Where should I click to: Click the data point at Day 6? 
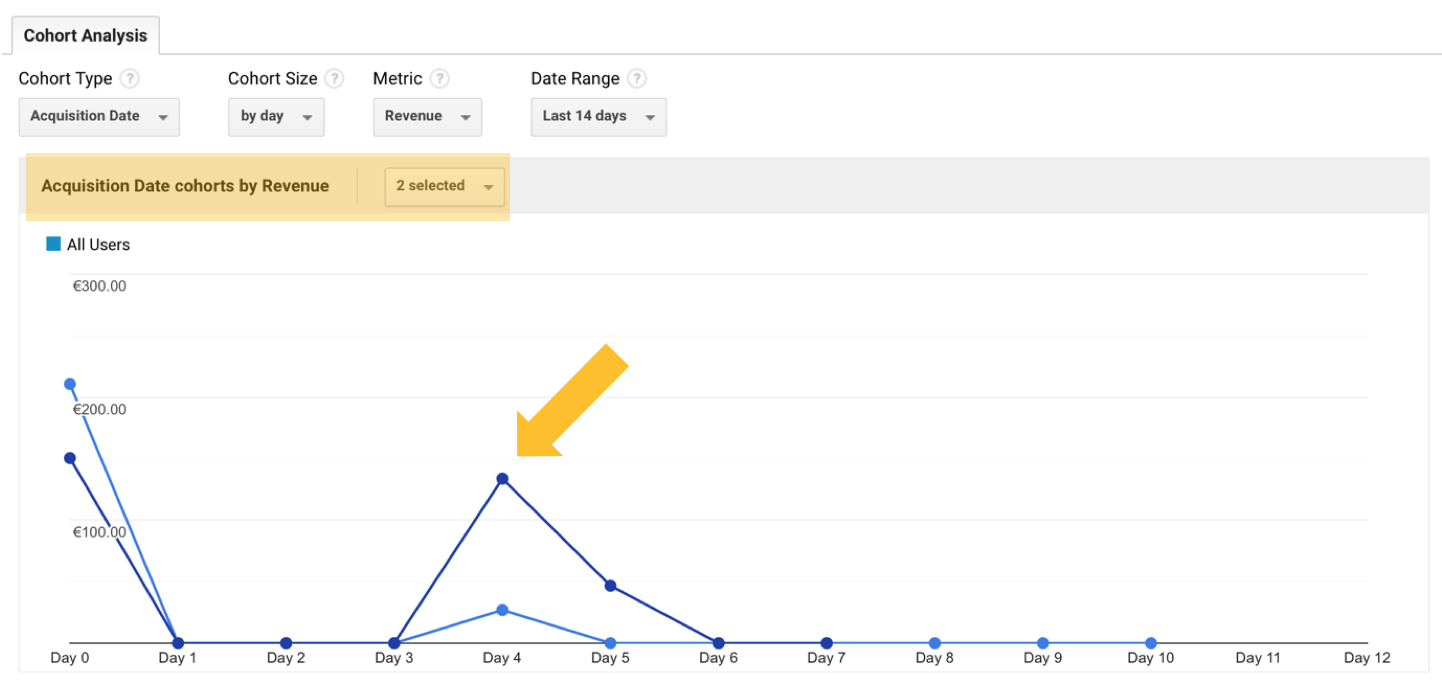click(x=718, y=643)
